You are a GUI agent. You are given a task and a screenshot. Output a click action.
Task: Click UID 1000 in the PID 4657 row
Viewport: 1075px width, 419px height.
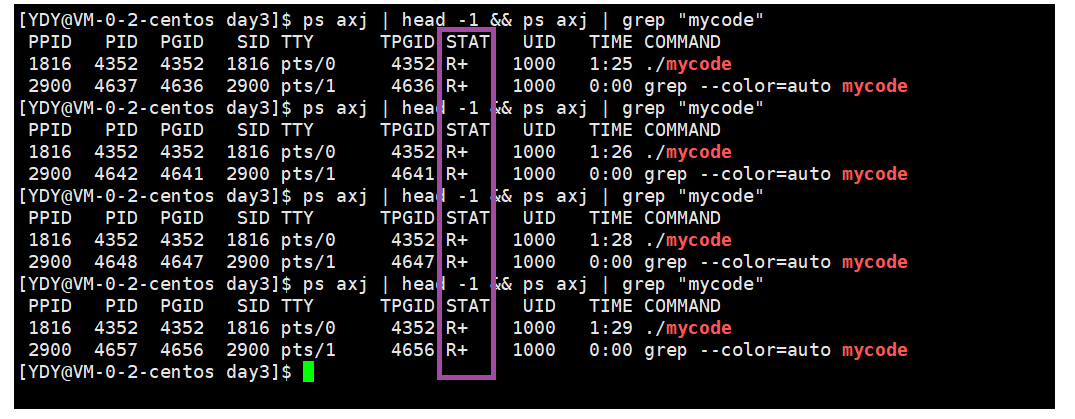point(533,350)
